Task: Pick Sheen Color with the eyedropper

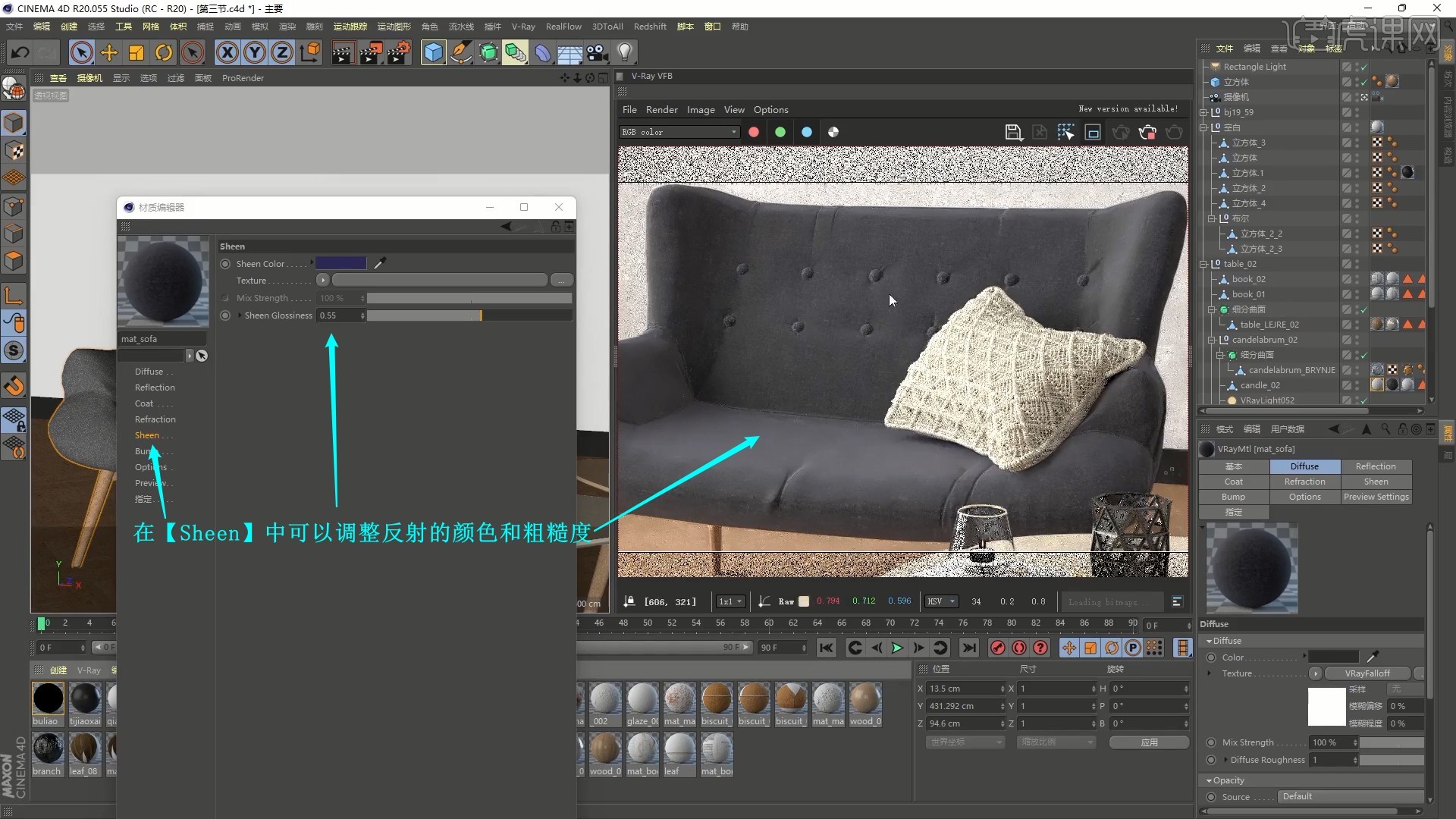Action: [381, 263]
